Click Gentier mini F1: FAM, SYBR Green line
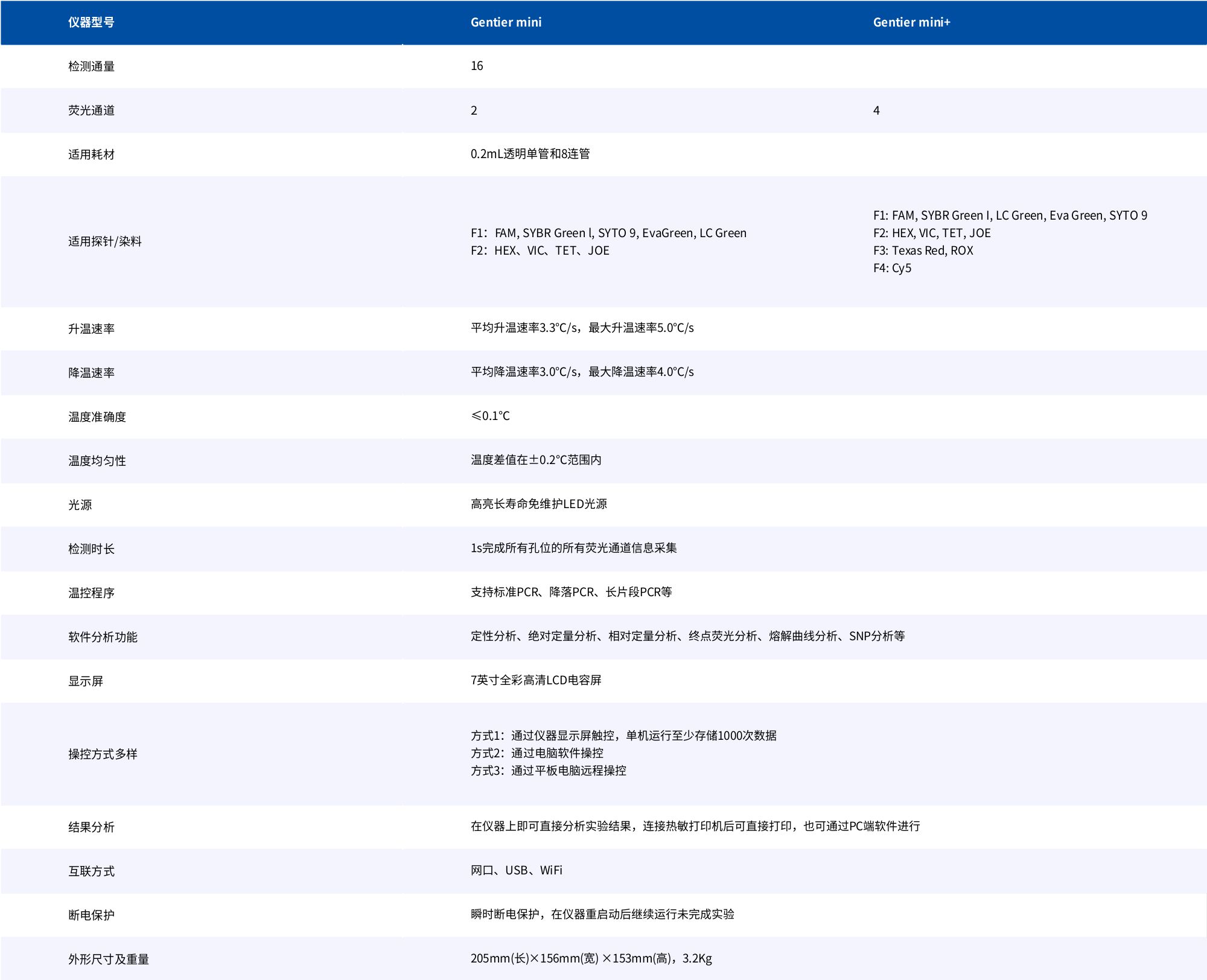1207x980 pixels. click(608, 233)
